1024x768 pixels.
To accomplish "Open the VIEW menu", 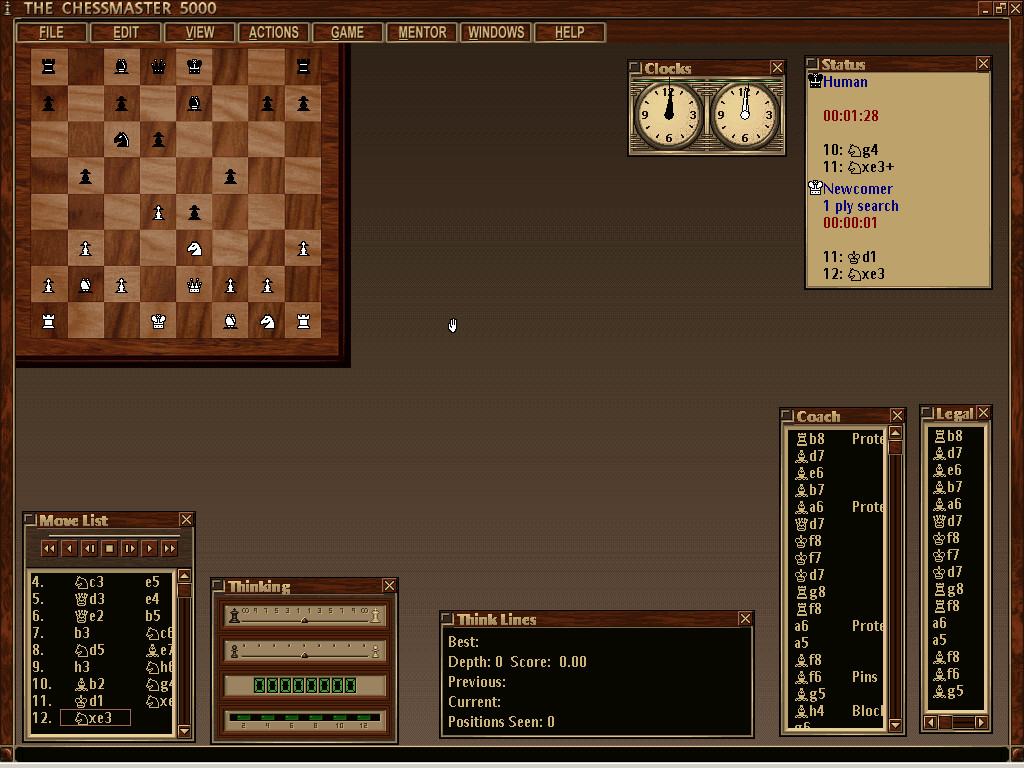I will coord(200,33).
